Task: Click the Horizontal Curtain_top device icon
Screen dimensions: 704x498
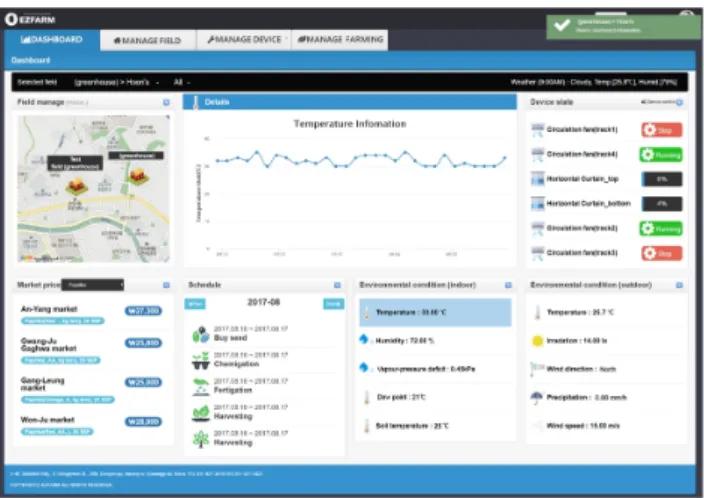Action: pos(537,179)
